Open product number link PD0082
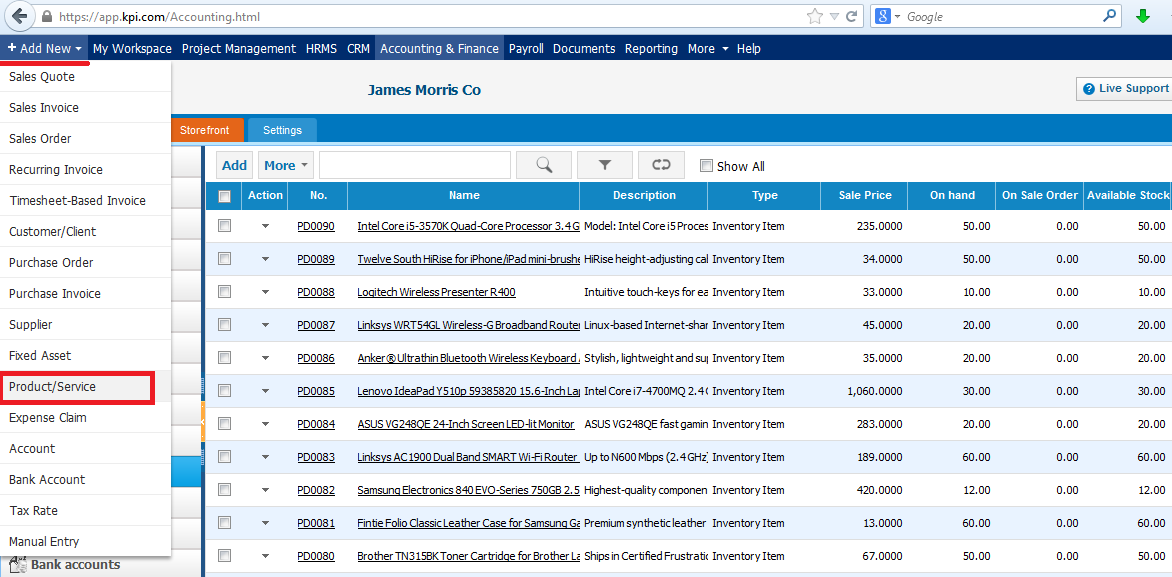 coord(315,490)
